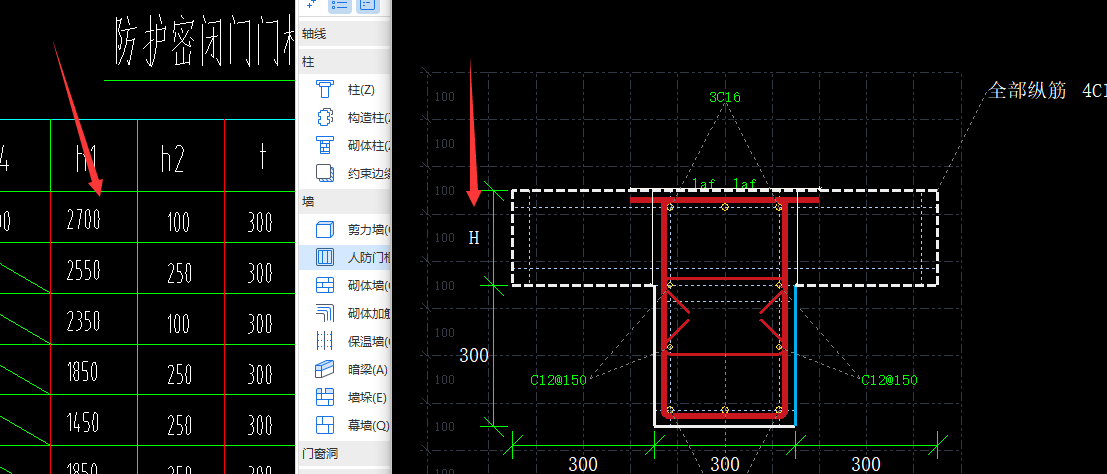The image size is (1107, 474).
Task: Expand the 门窗洞 section header
Action: click(344, 454)
